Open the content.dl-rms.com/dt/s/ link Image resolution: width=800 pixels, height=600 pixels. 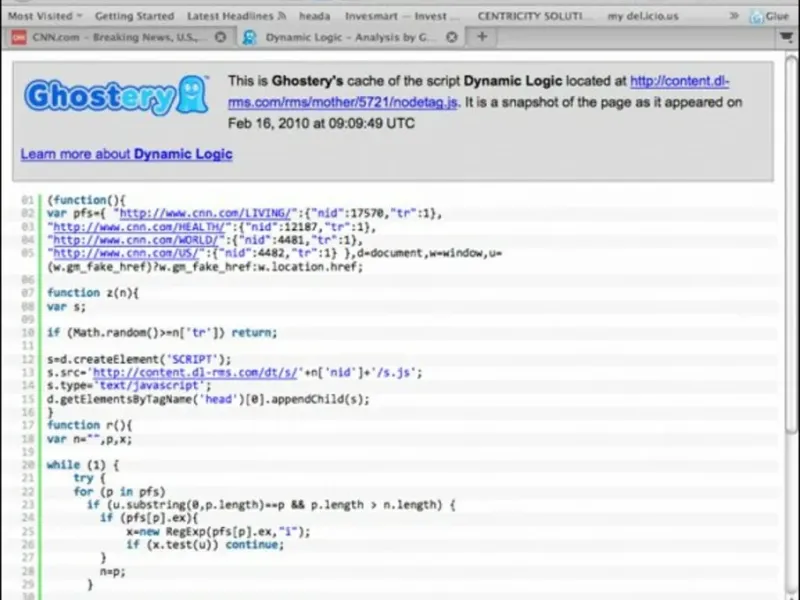click(x=195, y=372)
